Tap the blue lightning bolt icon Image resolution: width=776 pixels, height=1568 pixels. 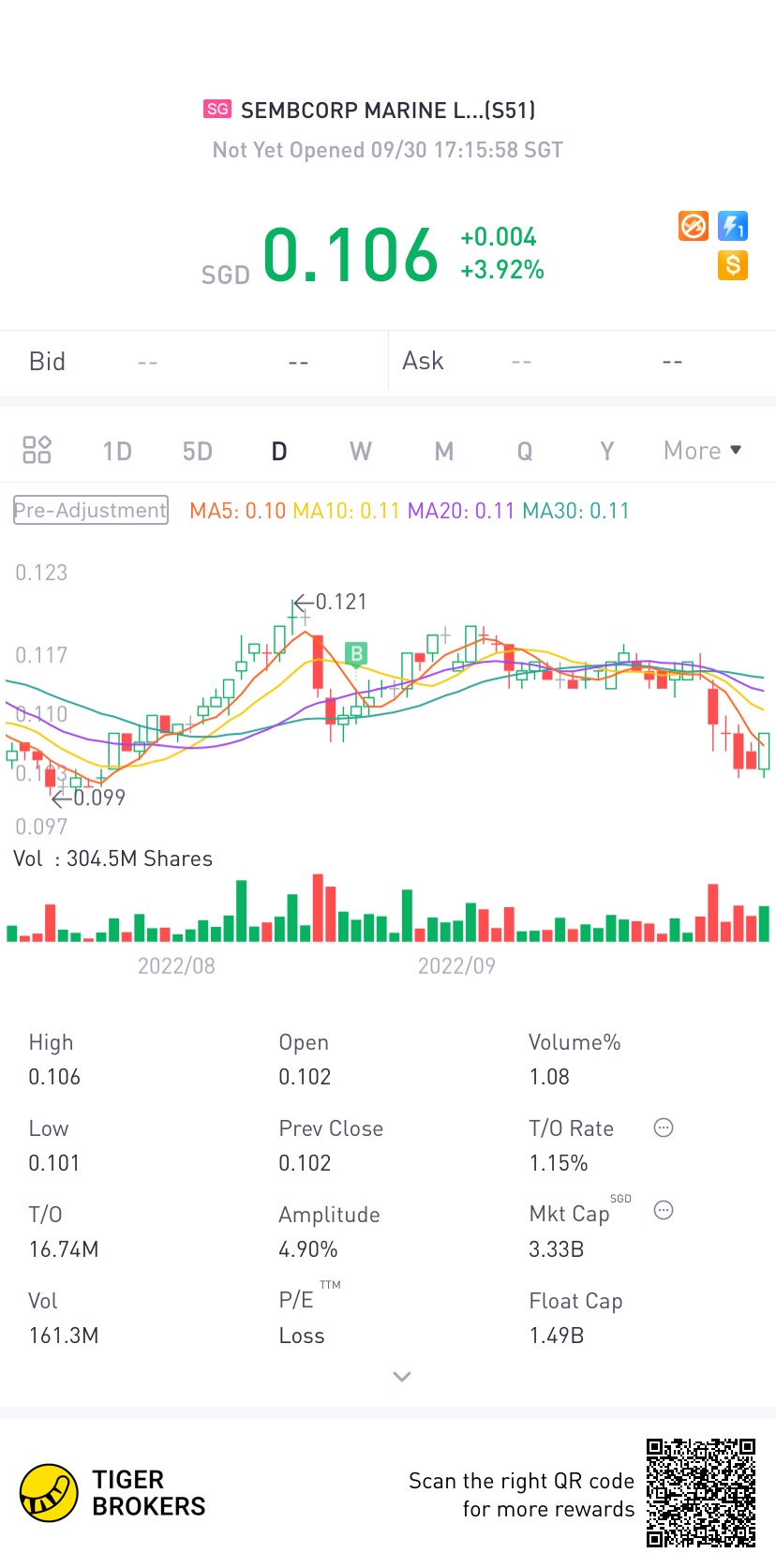tap(733, 226)
